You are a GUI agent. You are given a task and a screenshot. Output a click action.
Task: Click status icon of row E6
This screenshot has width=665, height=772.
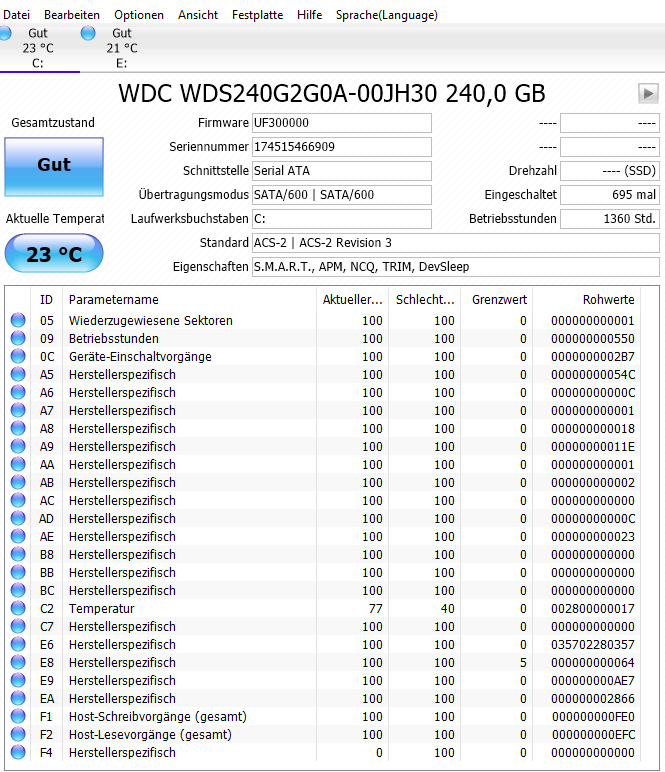(x=18, y=644)
